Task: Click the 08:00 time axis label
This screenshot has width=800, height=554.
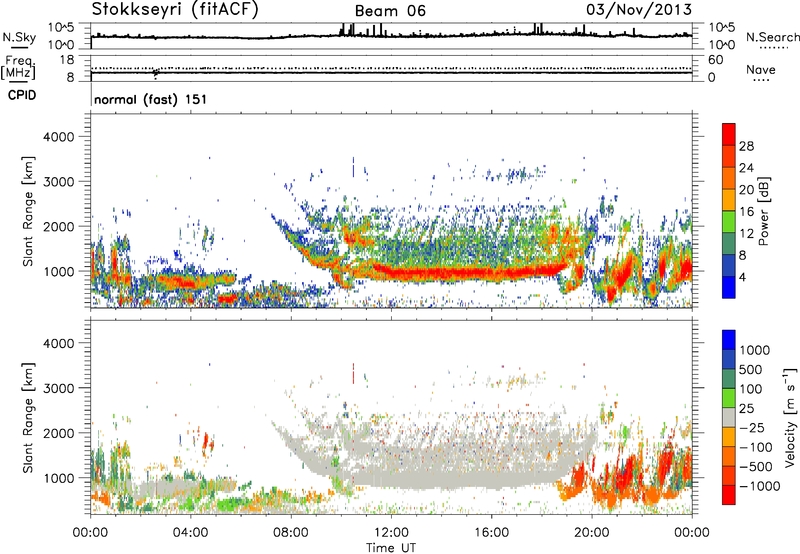Action: [x=291, y=533]
